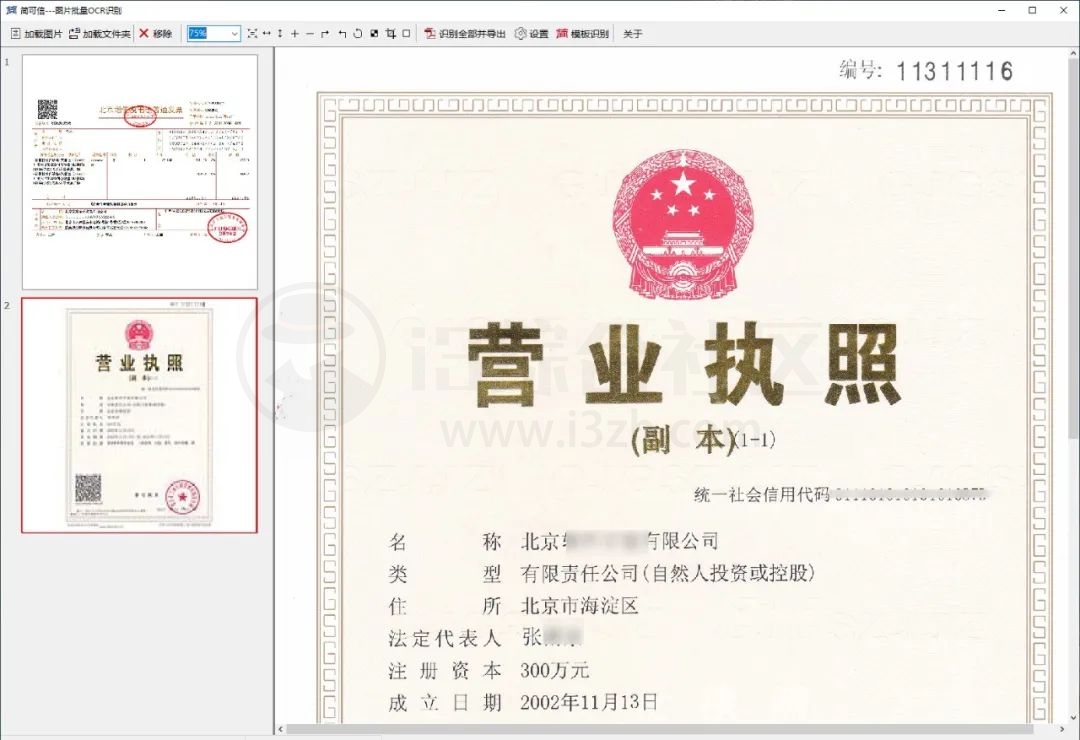Select the invoice thumbnail number 1
The image size is (1080, 740).
tap(140, 172)
